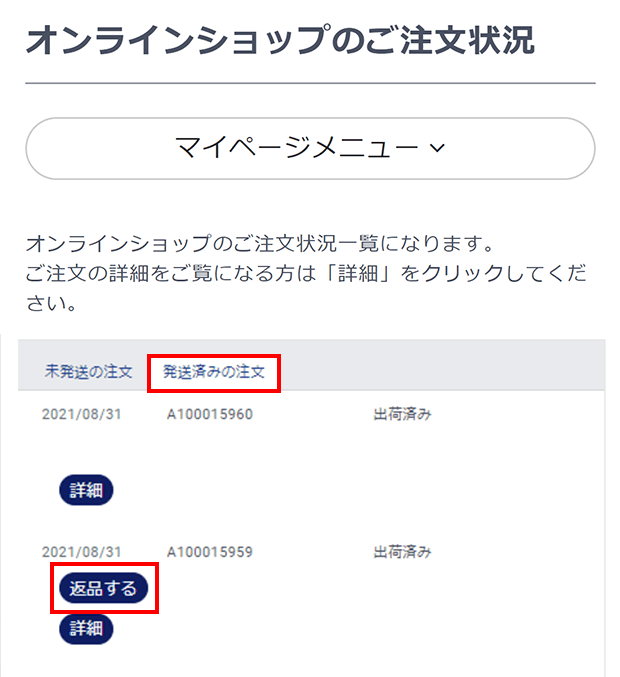Open the マイページメニュー dropdown
The width and height of the screenshot is (620, 677).
coord(310,149)
